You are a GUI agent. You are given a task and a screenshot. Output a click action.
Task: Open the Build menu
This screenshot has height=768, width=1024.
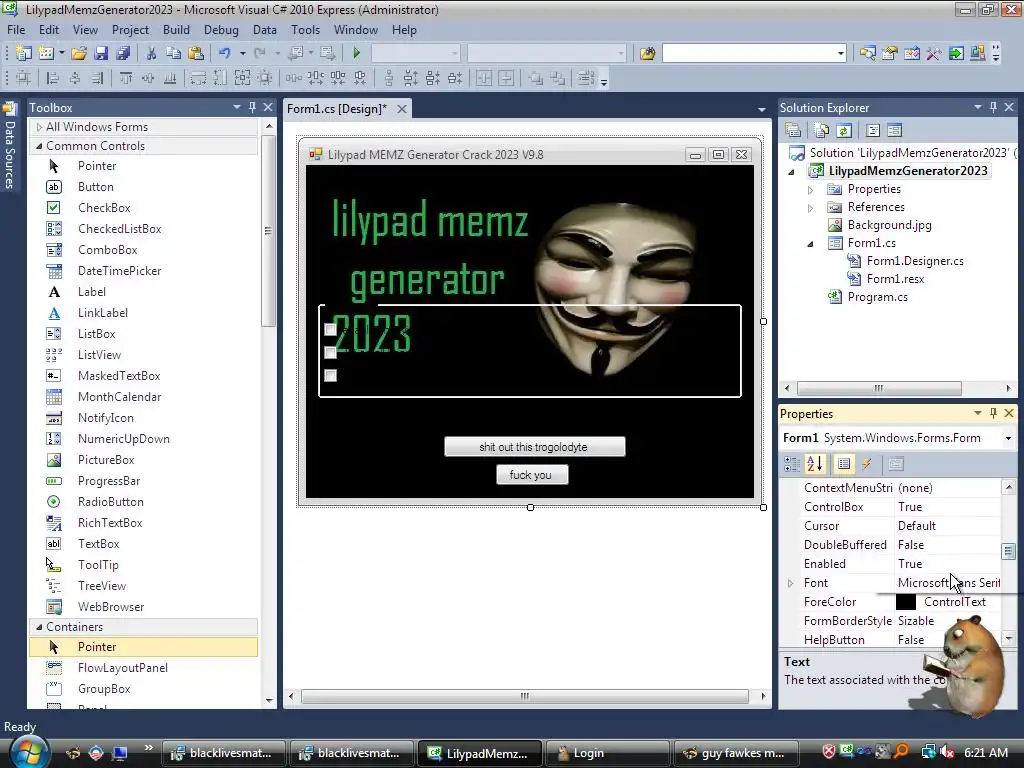click(176, 30)
